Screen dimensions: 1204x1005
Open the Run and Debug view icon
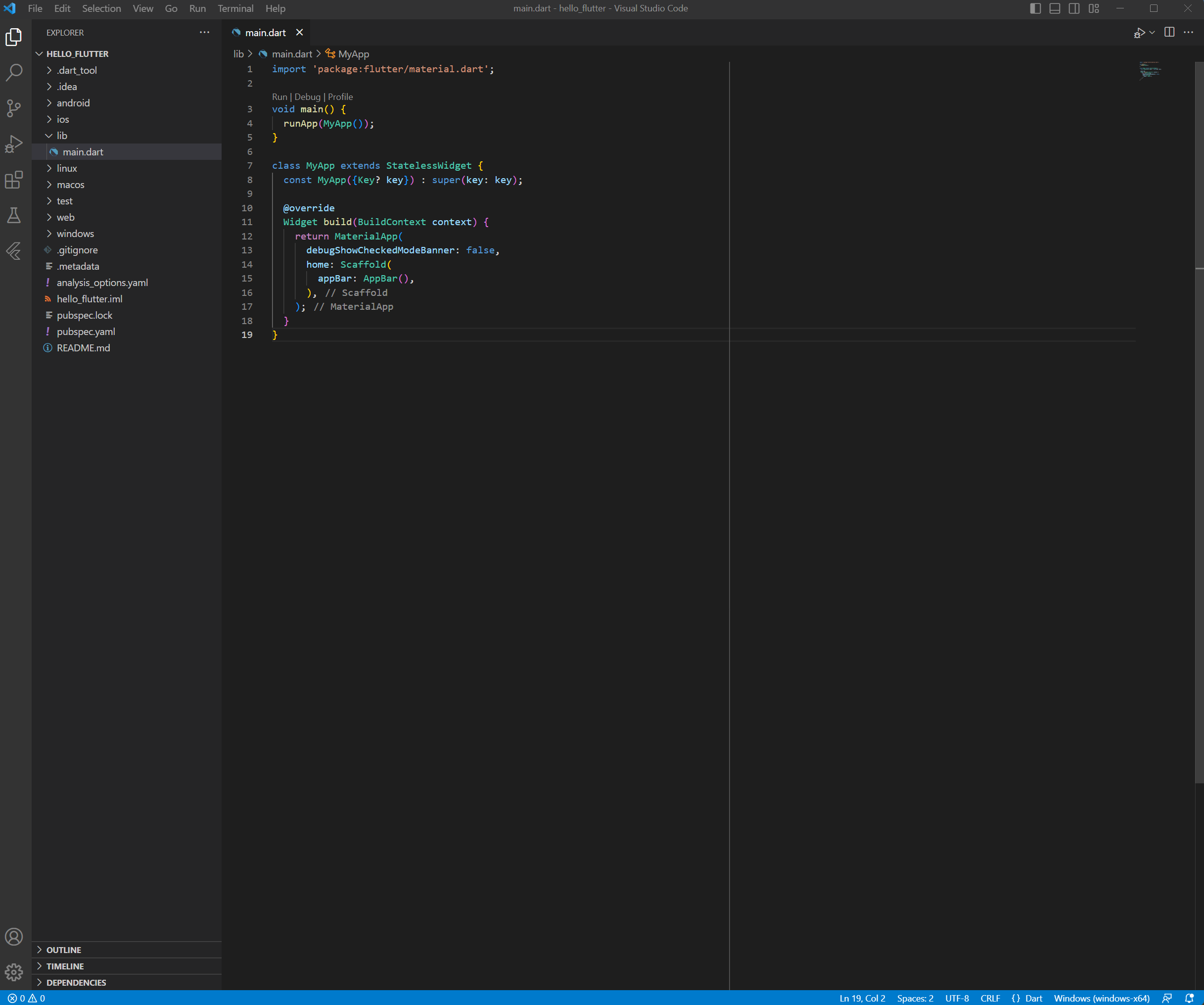pos(14,144)
